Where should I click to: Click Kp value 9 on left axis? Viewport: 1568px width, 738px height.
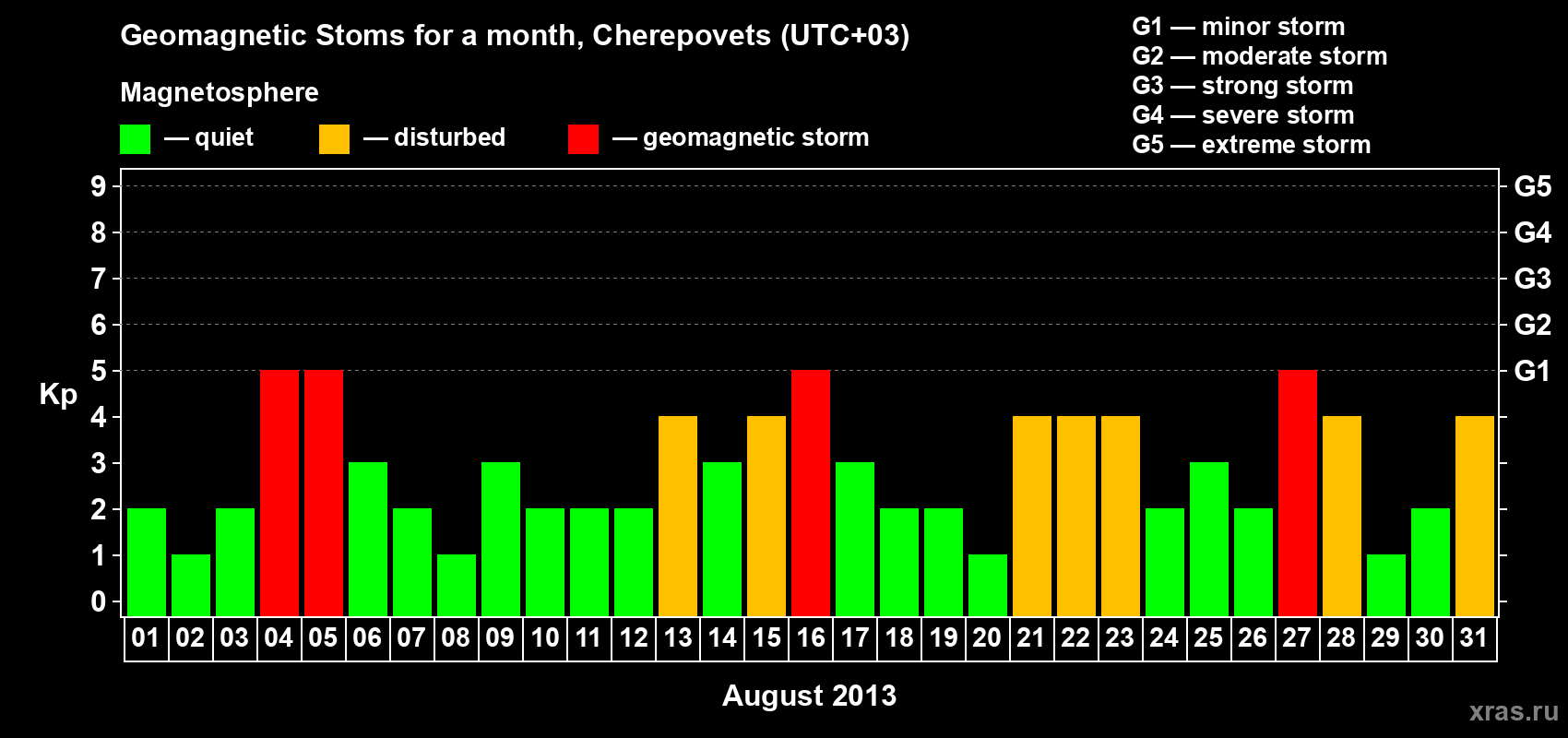click(99, 186)
